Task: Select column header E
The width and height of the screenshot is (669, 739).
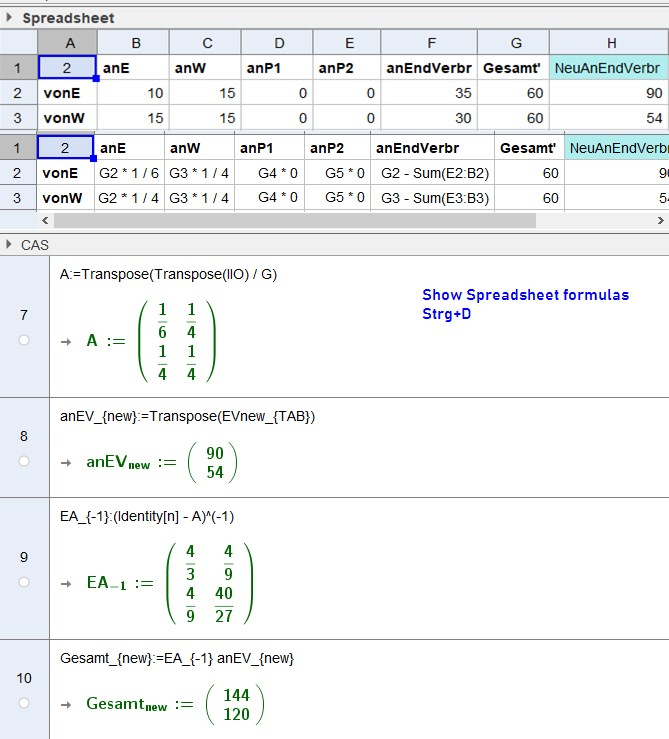Action: pos(347,43)
